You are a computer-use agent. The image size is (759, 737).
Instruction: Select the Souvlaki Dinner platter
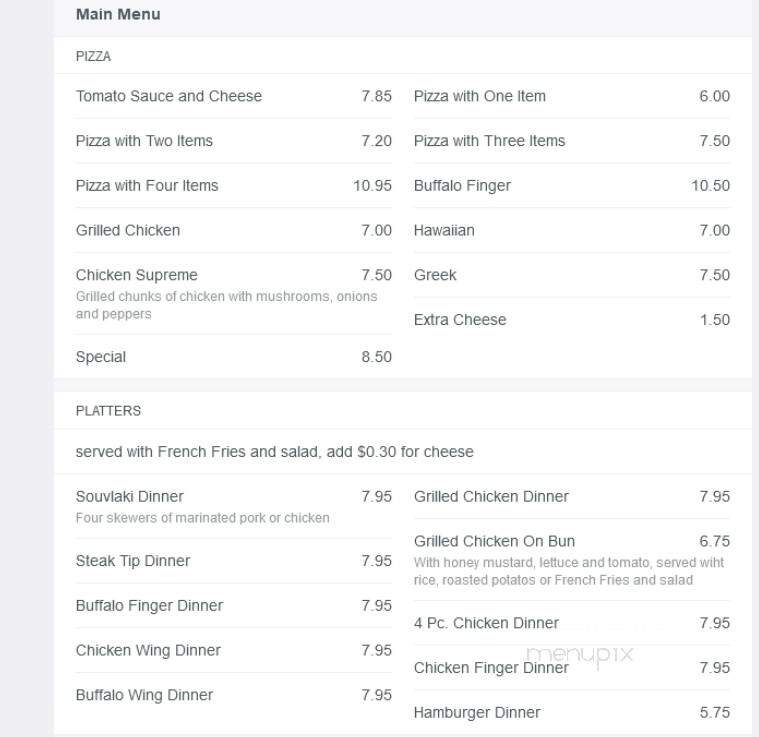tap(130, 496)
